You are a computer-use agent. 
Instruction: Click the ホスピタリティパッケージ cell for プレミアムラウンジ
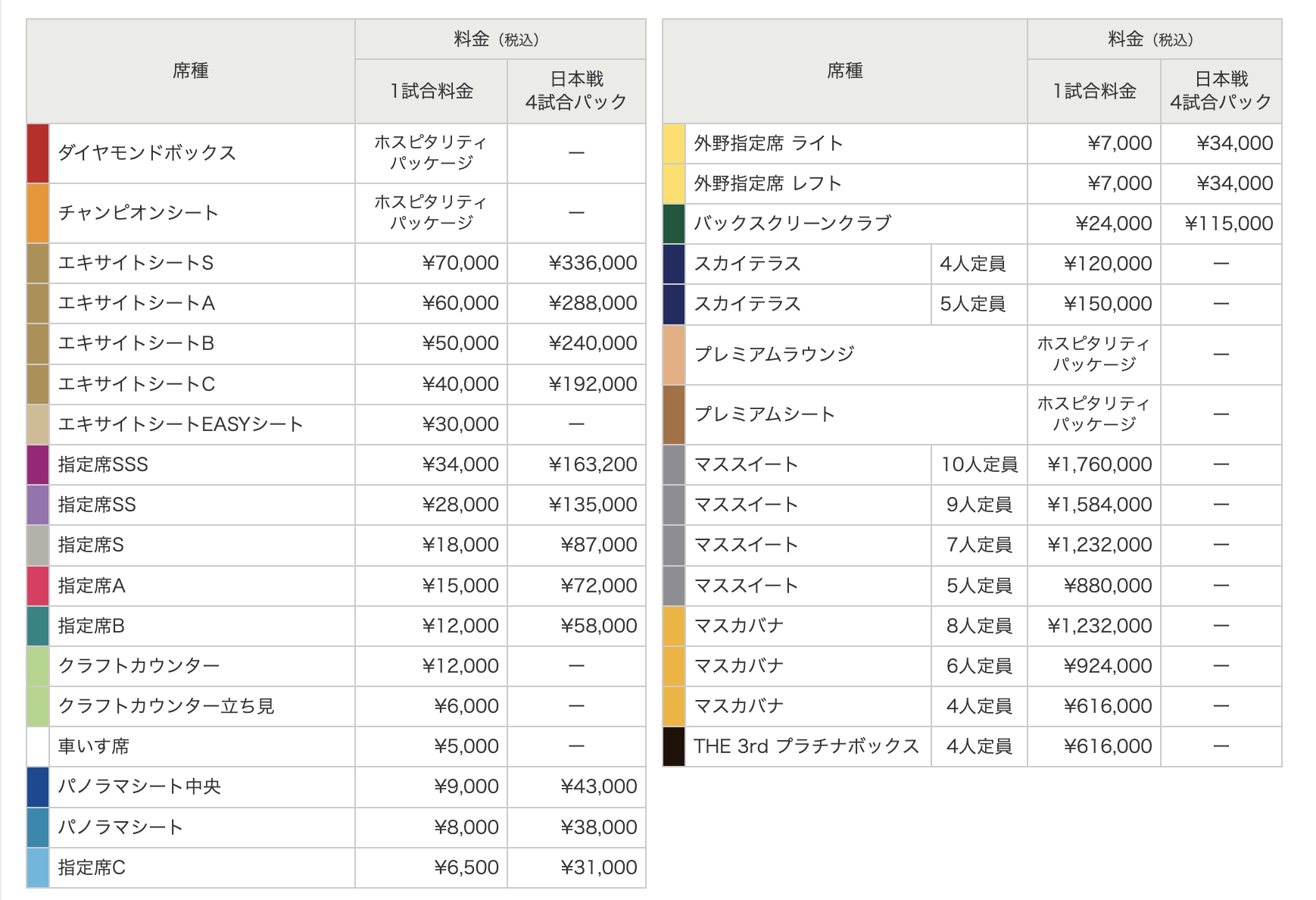click(x=1093, y=354)
